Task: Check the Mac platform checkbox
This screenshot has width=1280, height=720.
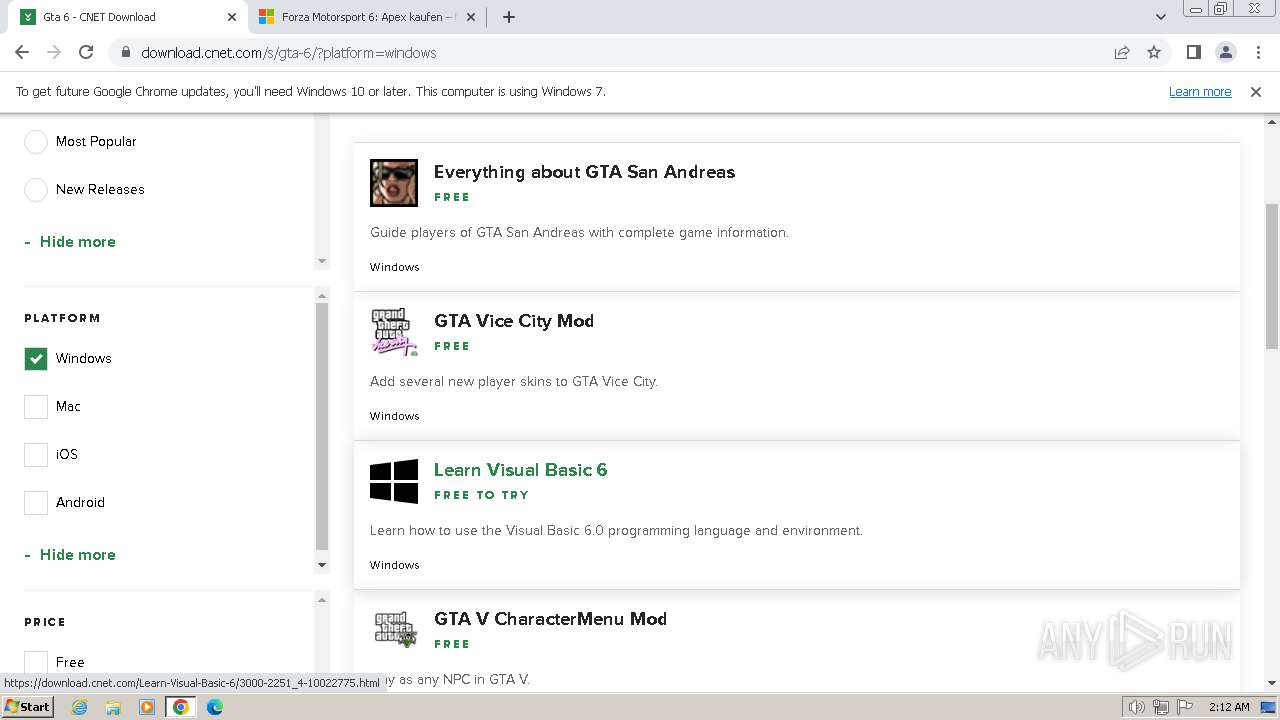Action: coord(36,407)
